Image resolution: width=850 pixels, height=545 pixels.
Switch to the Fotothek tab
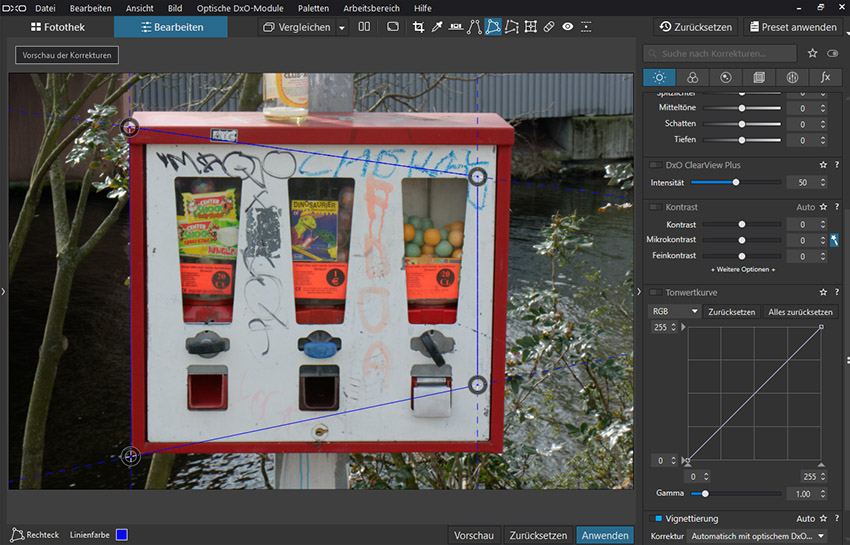57,27
